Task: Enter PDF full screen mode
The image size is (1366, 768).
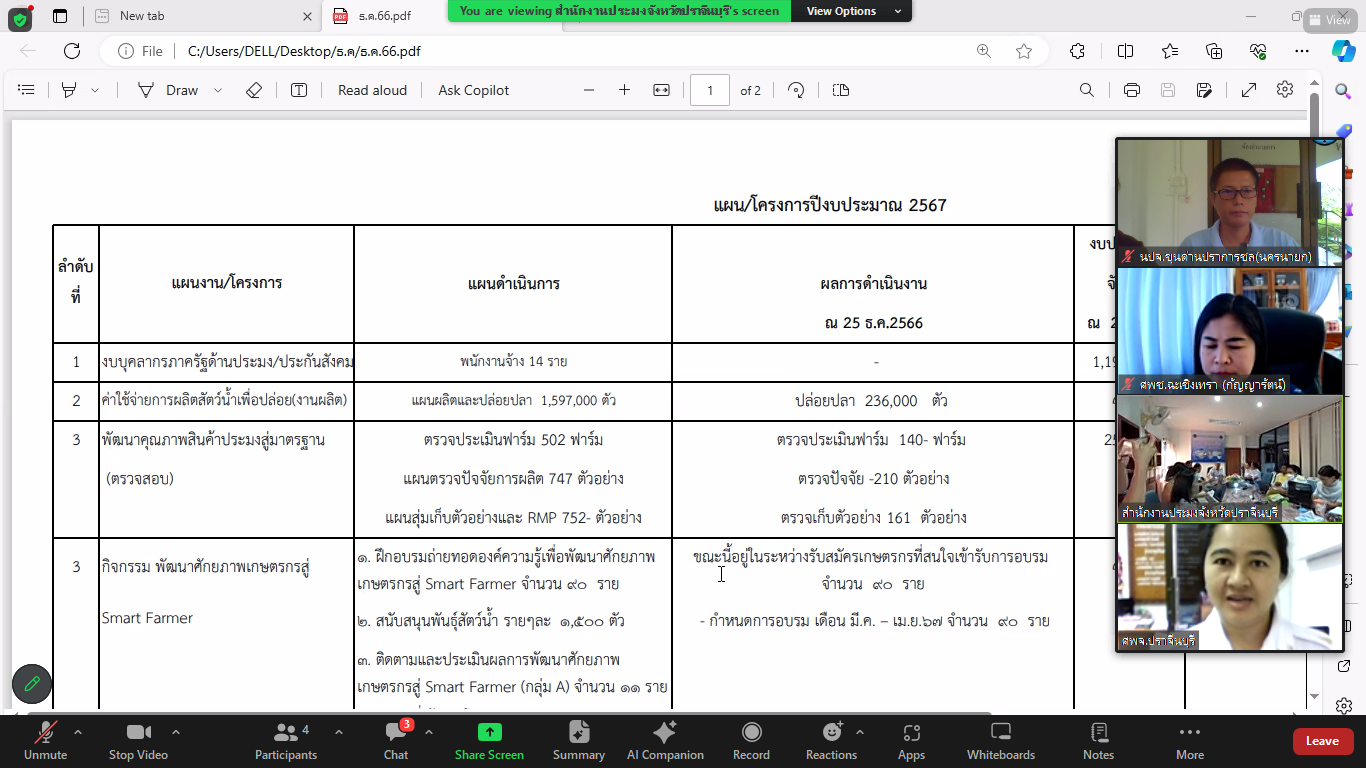Action: click(1249, 90)
